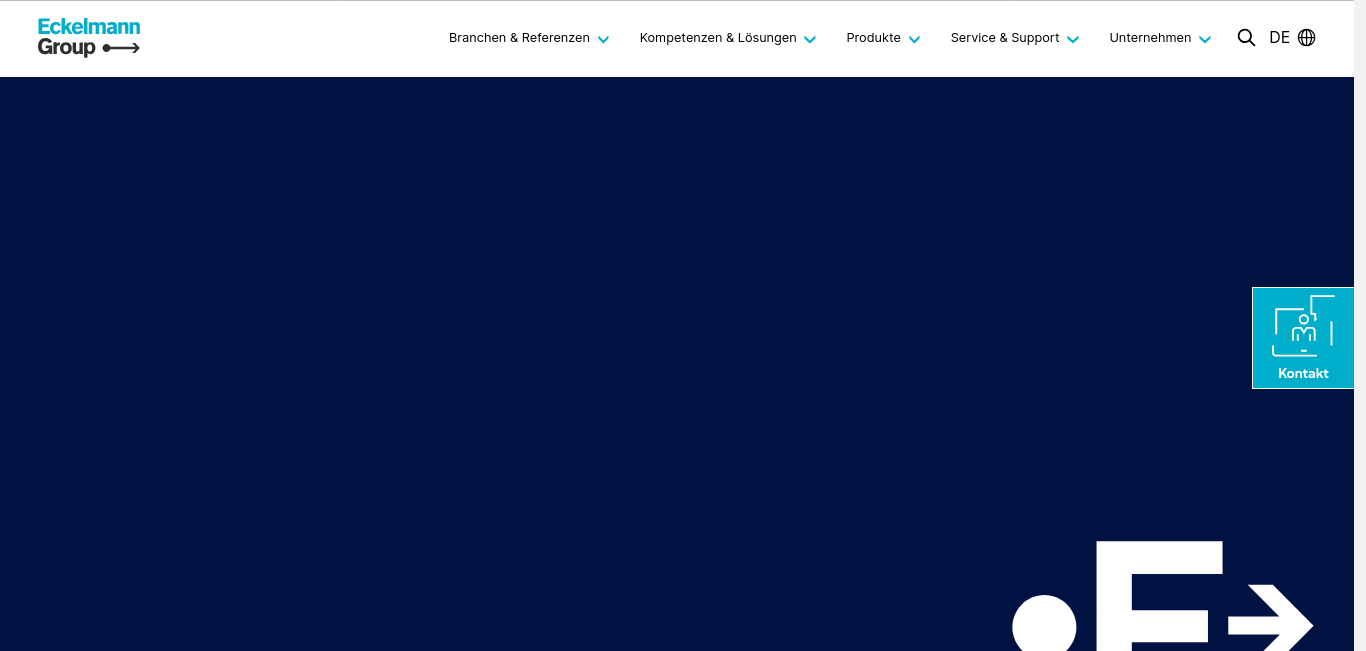Expand chevron beside Branchen & Referenzen

603,39
